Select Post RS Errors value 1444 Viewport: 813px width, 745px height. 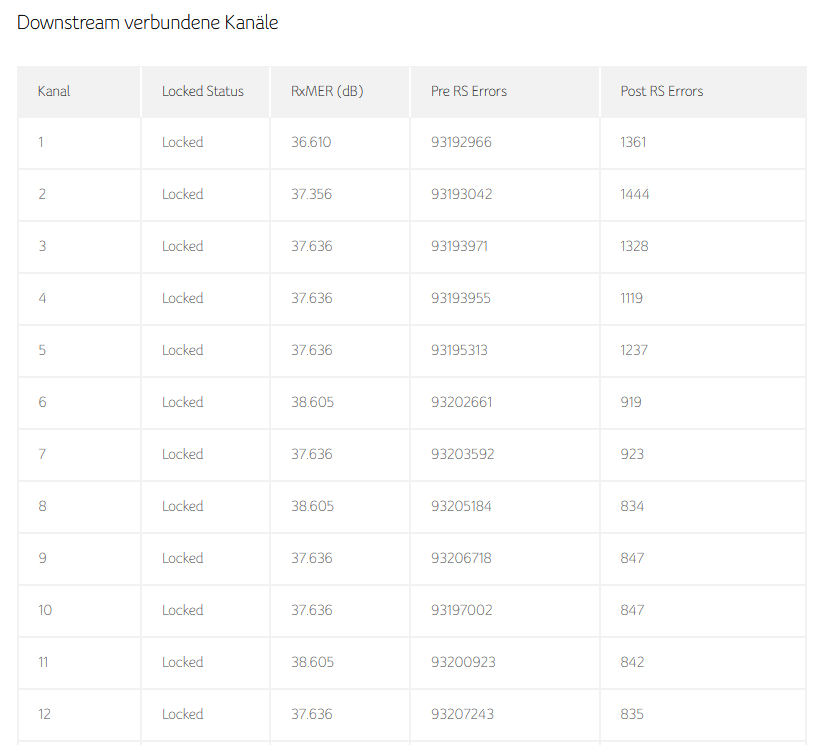[634, 194]
